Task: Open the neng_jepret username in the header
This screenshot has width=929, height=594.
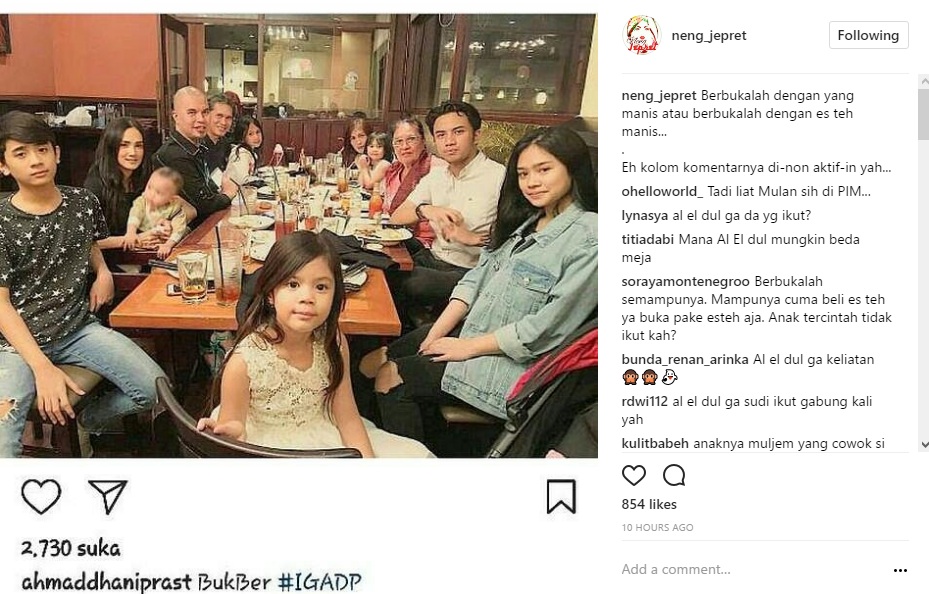Action: click(x=709, y=36)
